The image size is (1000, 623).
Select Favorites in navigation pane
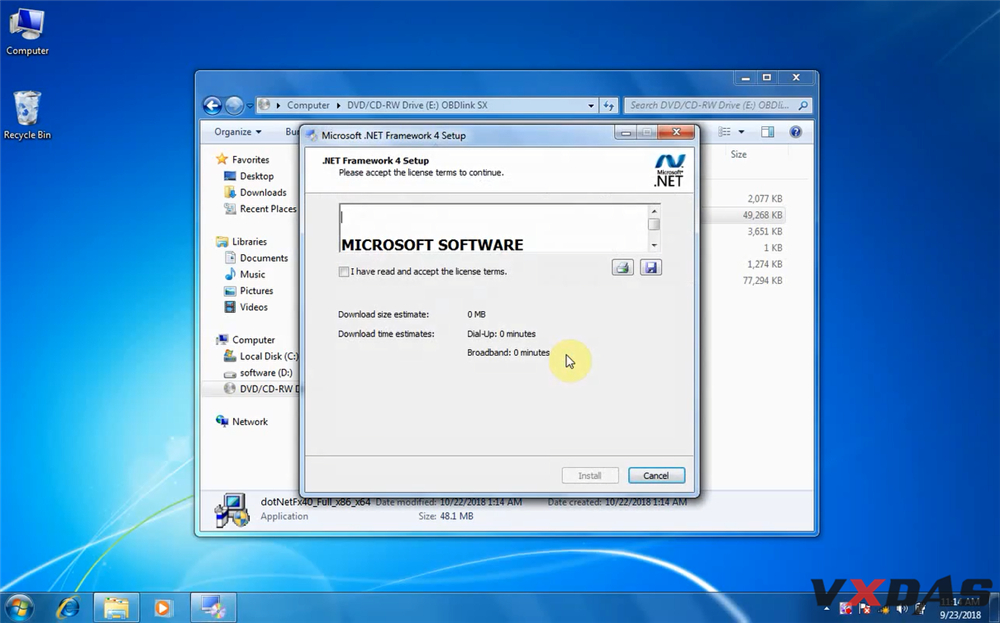point(242,159)
